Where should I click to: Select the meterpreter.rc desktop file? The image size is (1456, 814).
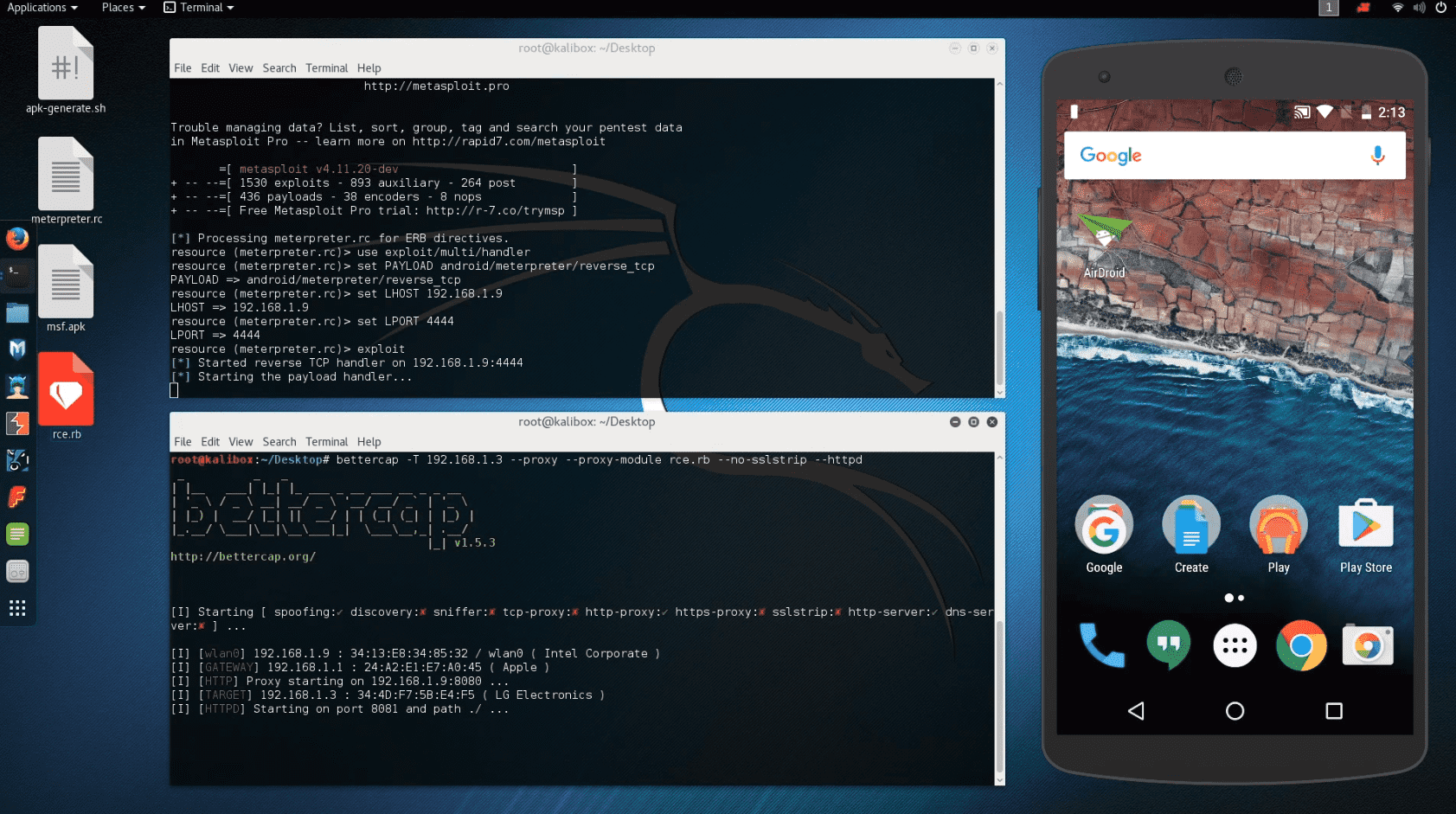pyautogui.click(x=66, y=181)
